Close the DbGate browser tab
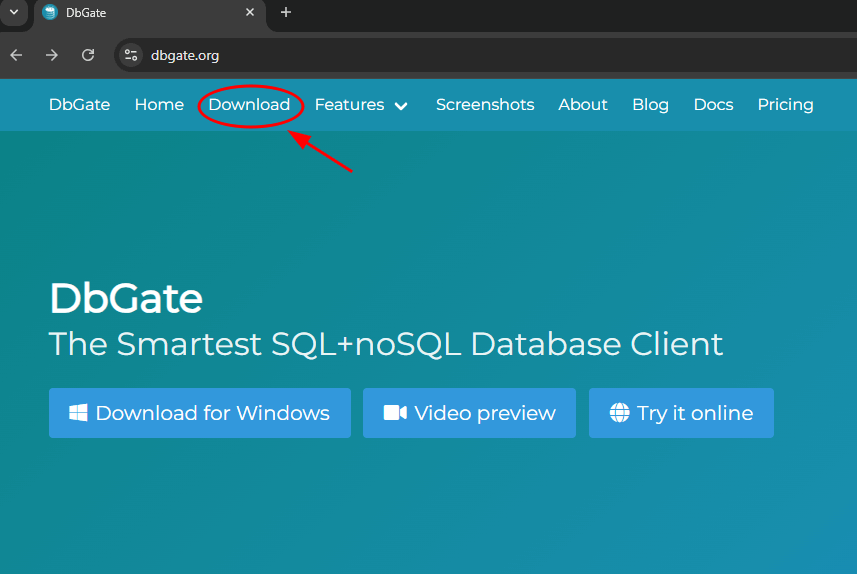 tap(250, 12)
